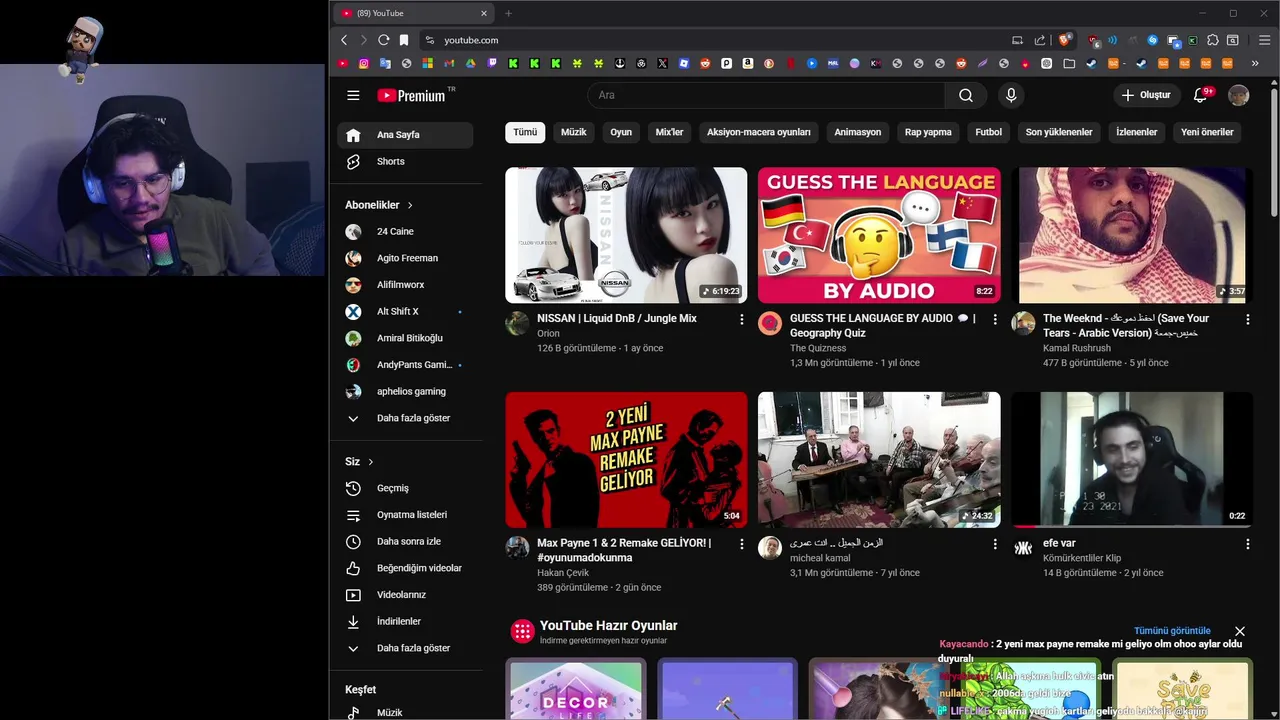Open options for Max Payne Remake video
1280x720 pixels.
[x=742, y=544]
